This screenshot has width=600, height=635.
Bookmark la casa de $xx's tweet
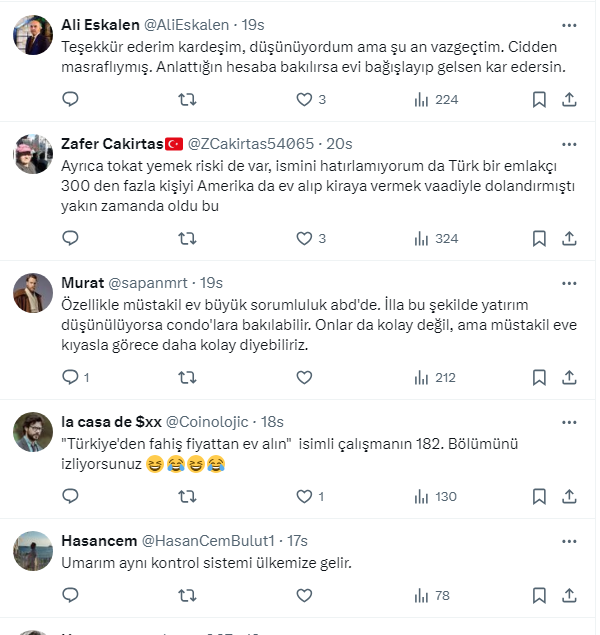click(538, 496)
